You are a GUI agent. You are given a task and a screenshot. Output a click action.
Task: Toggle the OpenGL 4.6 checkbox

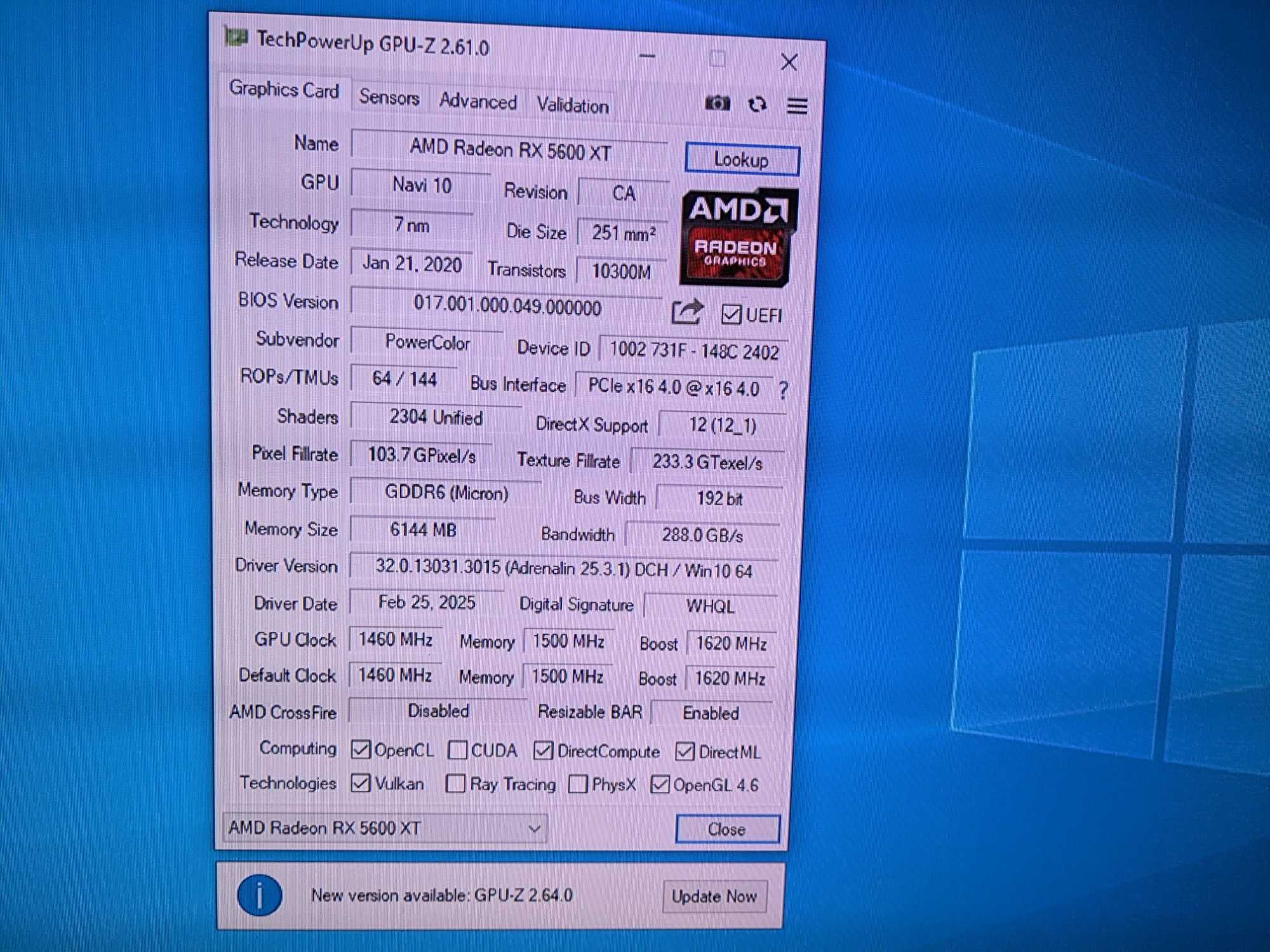tap(660, 785)
